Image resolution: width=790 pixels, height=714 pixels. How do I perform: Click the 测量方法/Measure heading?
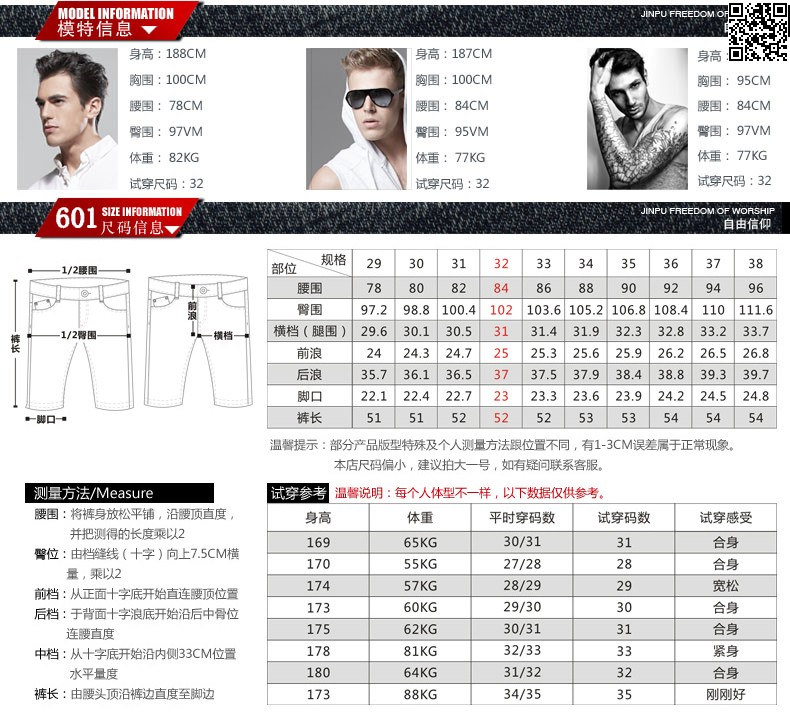pos(119,493)
